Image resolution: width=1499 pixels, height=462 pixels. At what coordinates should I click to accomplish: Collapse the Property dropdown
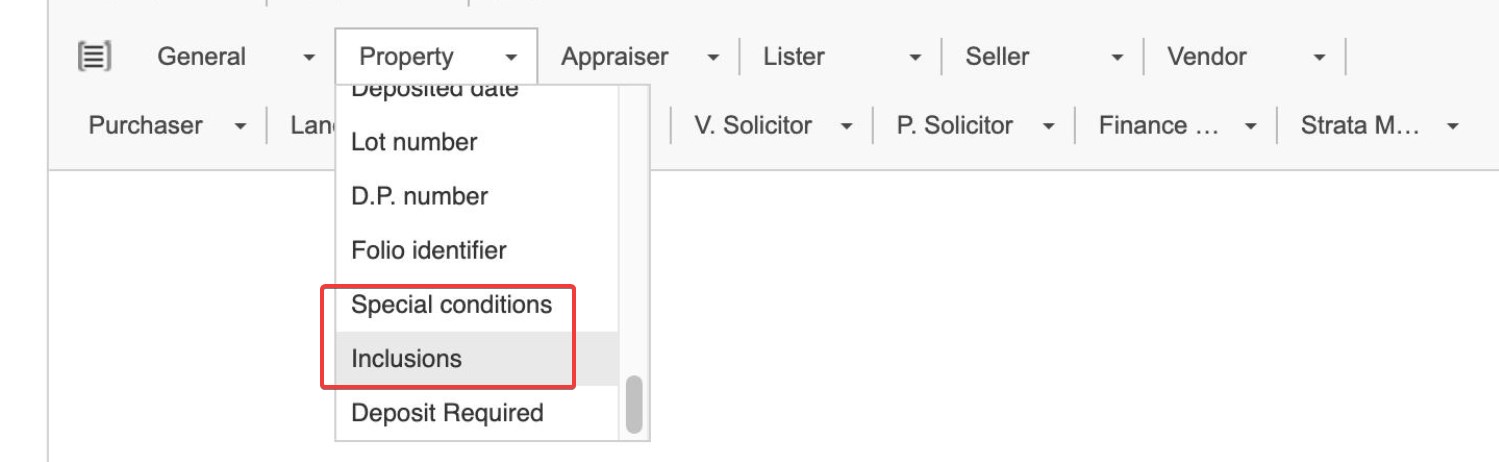pyautogui.click(x=436, y=57)
